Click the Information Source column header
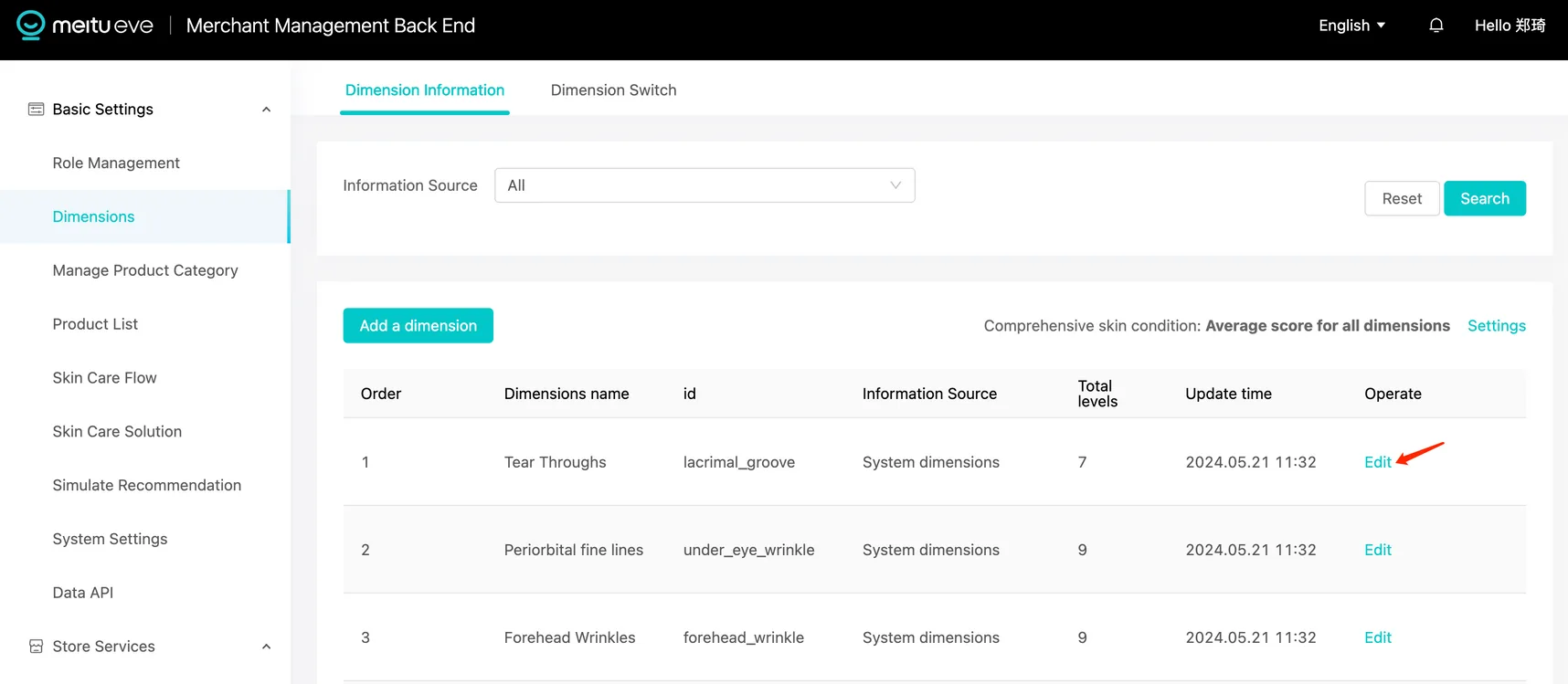The height and width of the screenshot is (684, 1568). pos(929,394)
